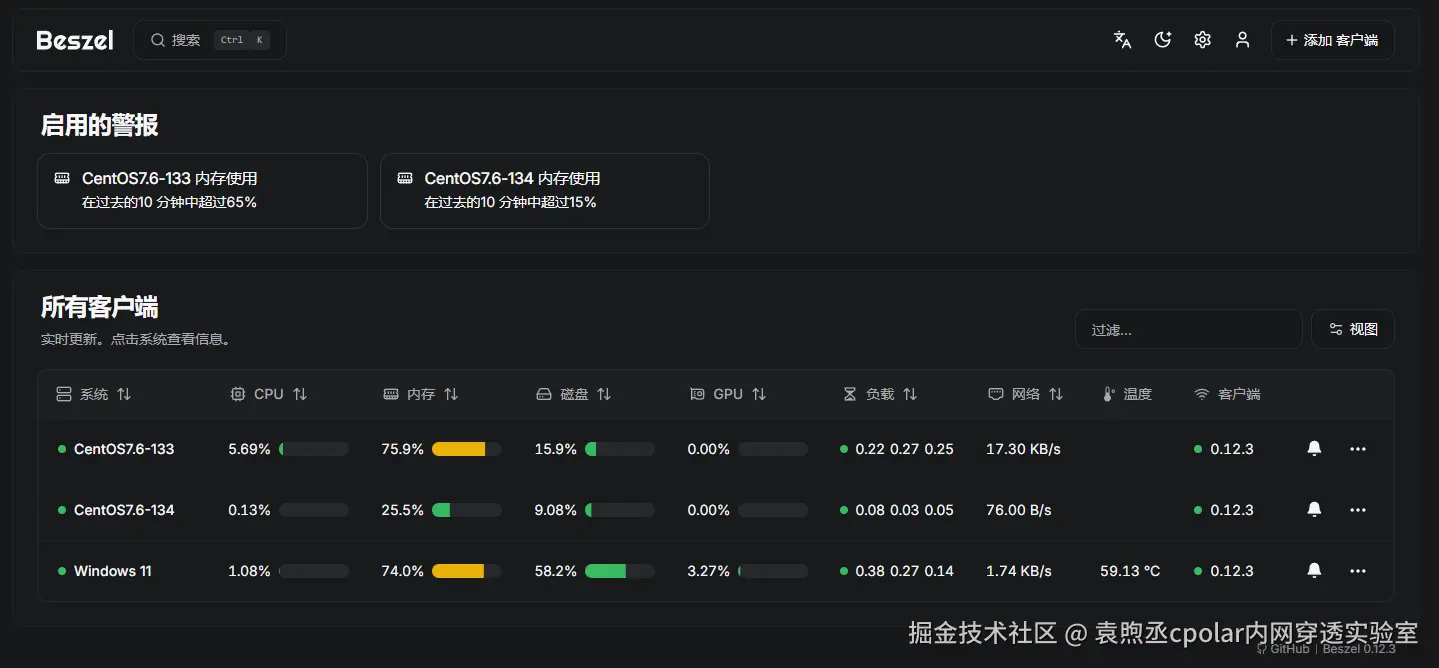
Task: Sort by 磁盘 column header
Action: point(574,394)
